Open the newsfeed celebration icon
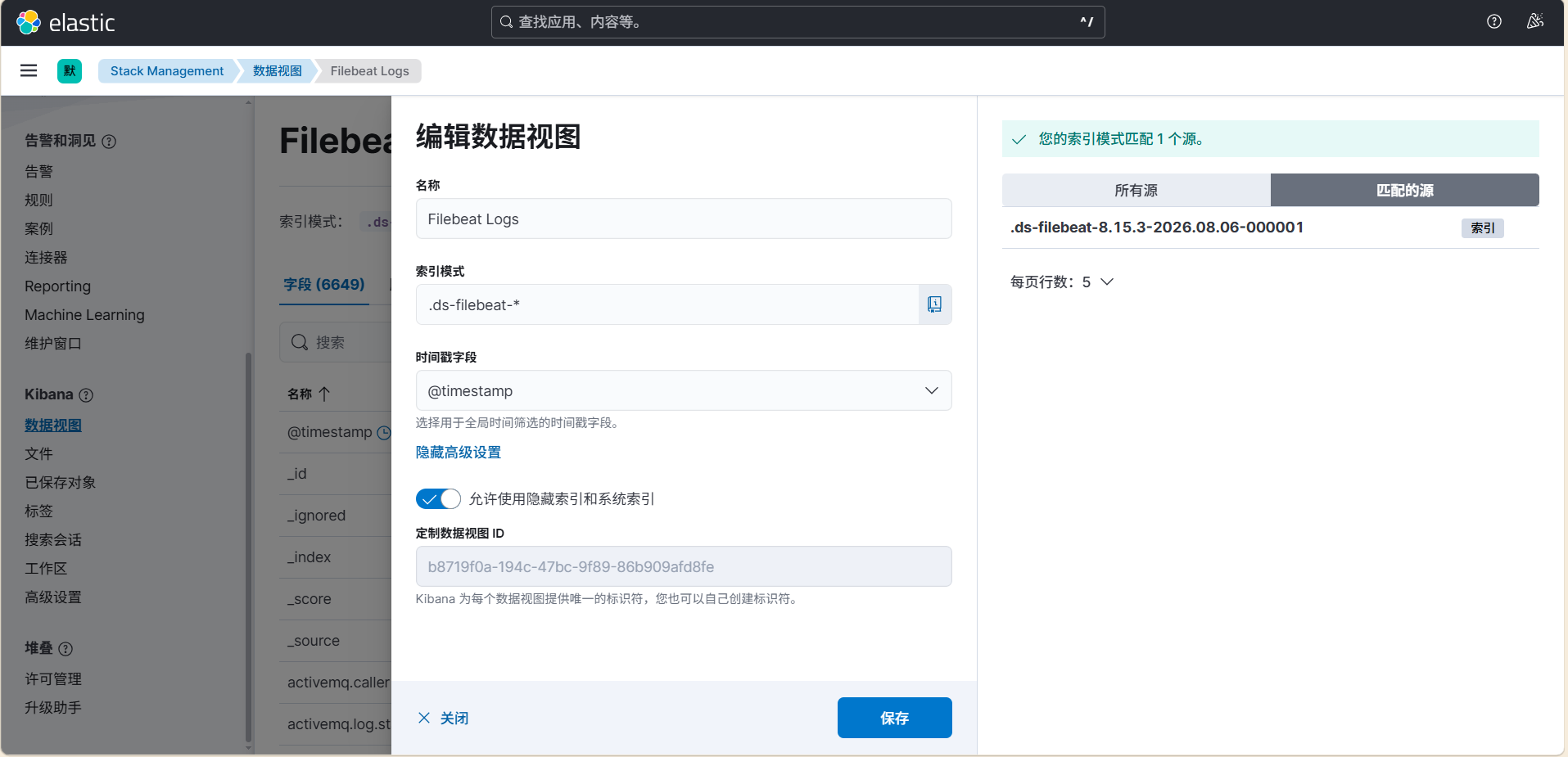The width and height of the screenshot is (1568, 757). 1535,22
